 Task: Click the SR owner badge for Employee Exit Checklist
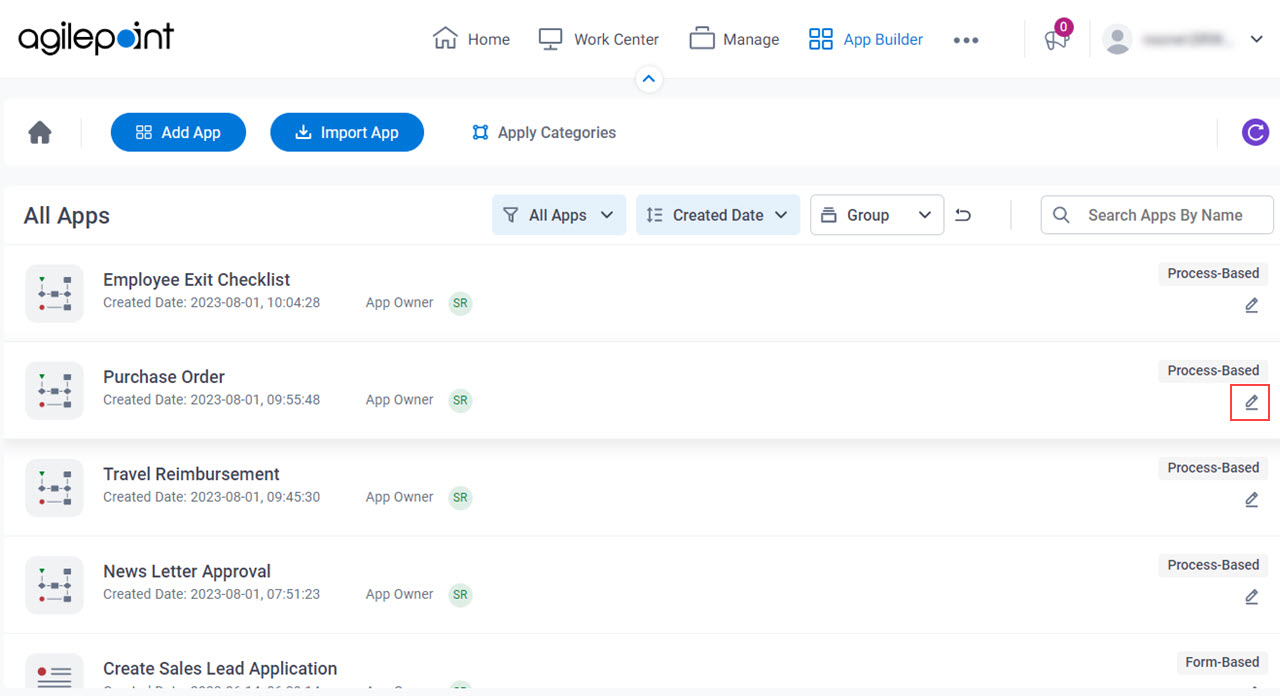pyautogui.click(x=460, y=303)
